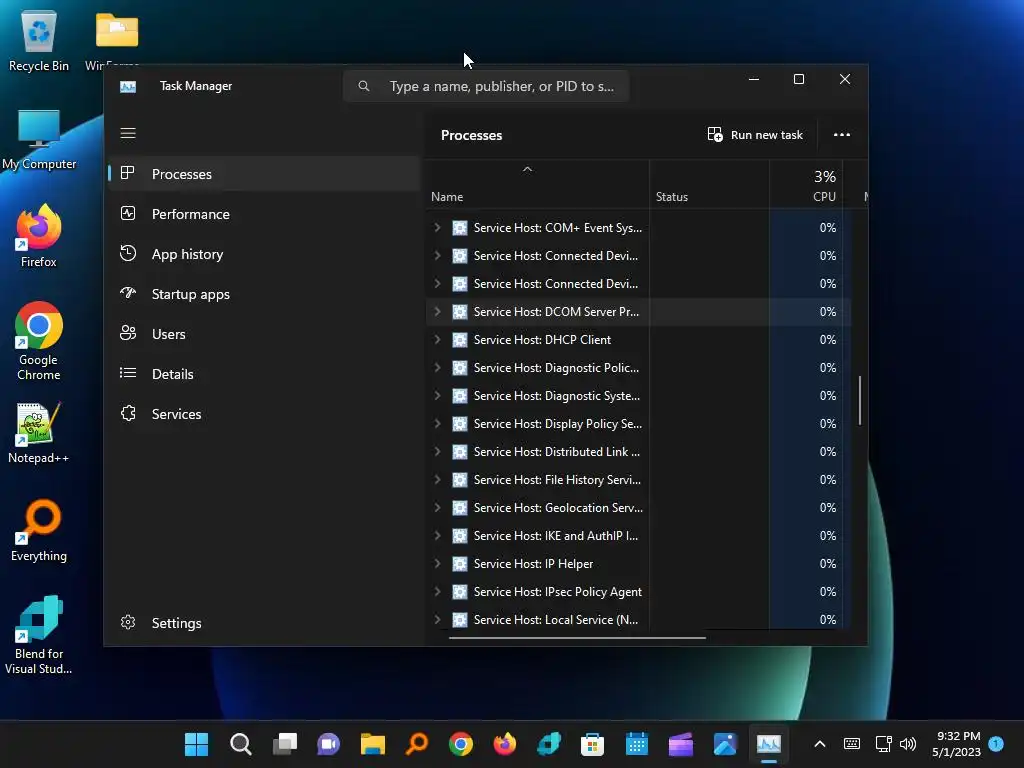
Task: Expand Service Host: COM+ Event System row
Action: [437, 227]
